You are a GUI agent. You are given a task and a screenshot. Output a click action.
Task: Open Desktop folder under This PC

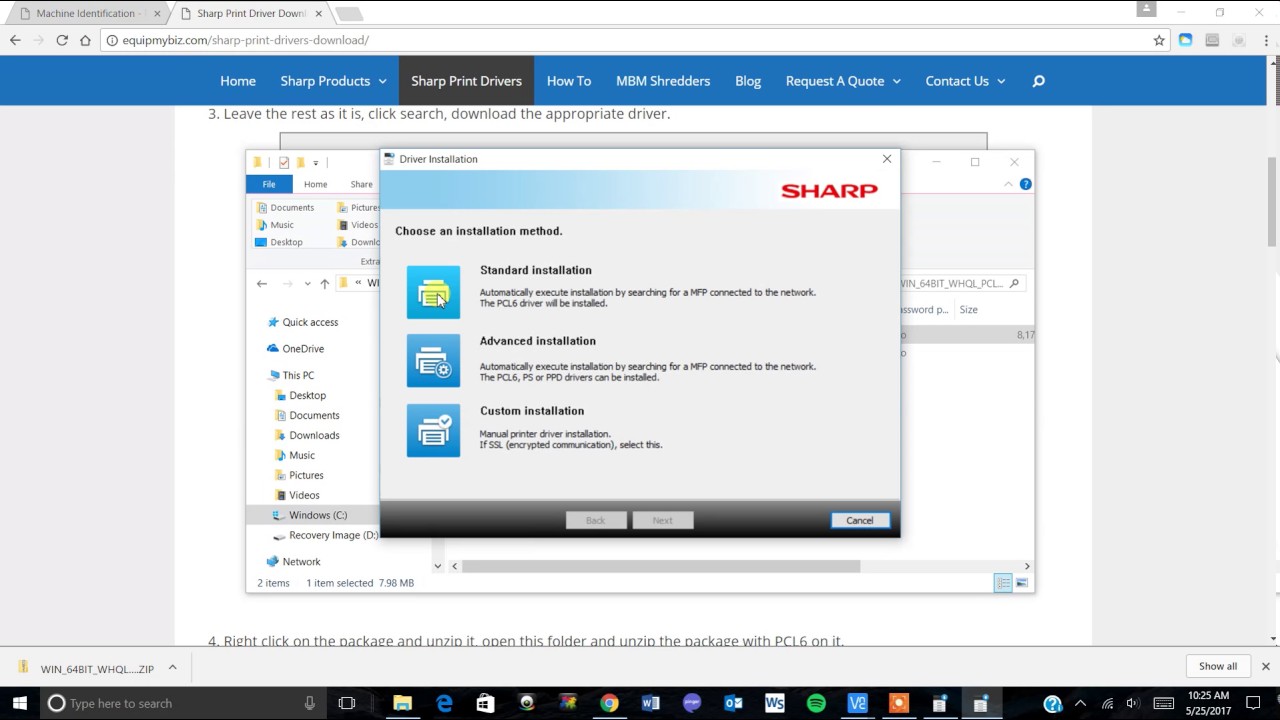pyautogui.click(x=300, y=395)
